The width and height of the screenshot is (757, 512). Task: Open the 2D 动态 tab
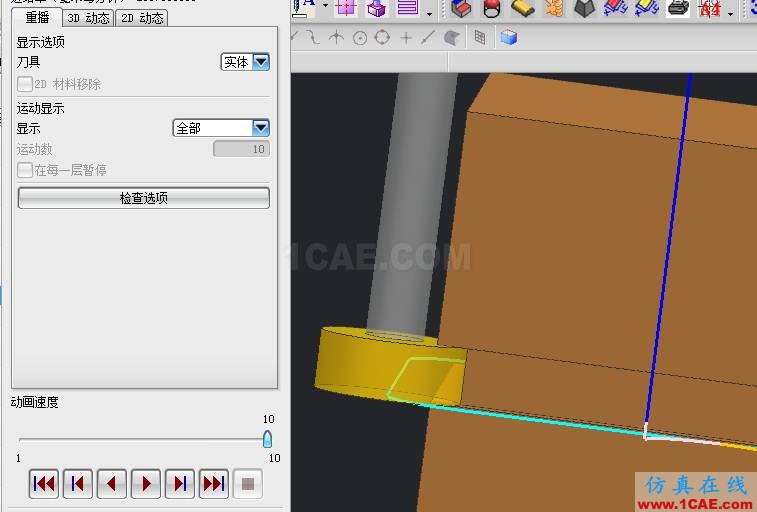click(x=142, y=18)
